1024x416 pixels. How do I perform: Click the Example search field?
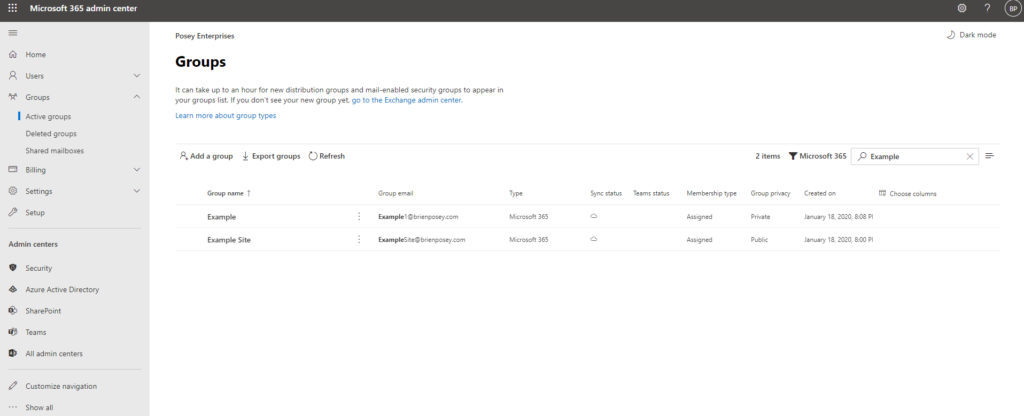point(914,156)
